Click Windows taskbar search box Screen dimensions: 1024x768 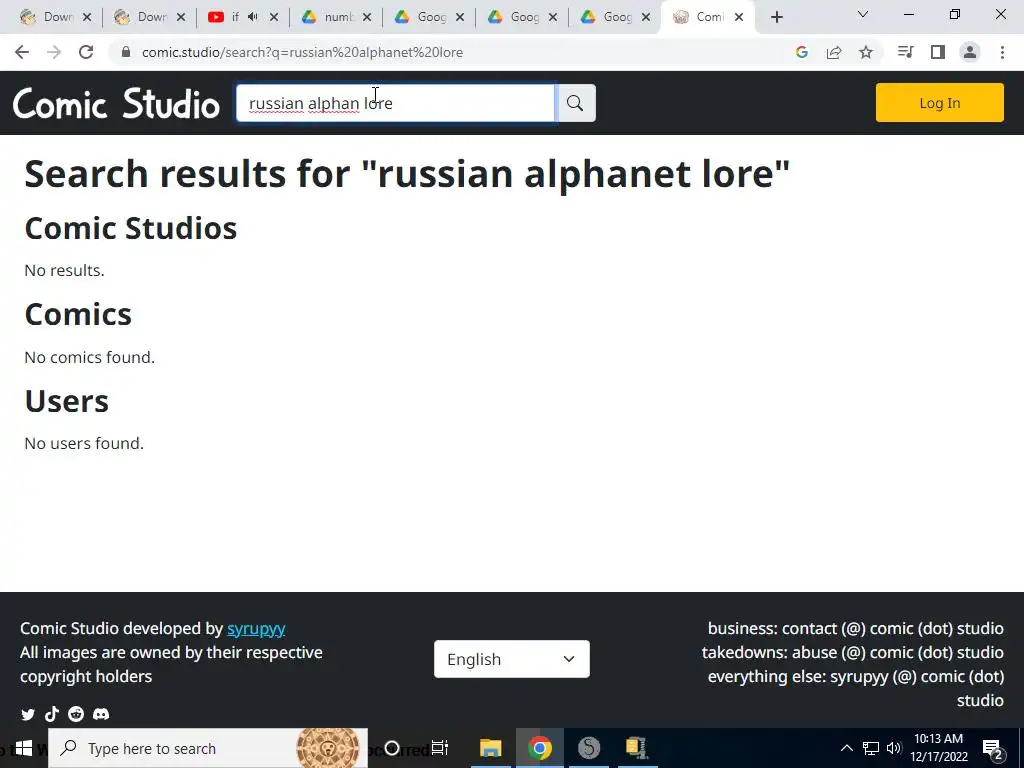(x=208, y=748)
